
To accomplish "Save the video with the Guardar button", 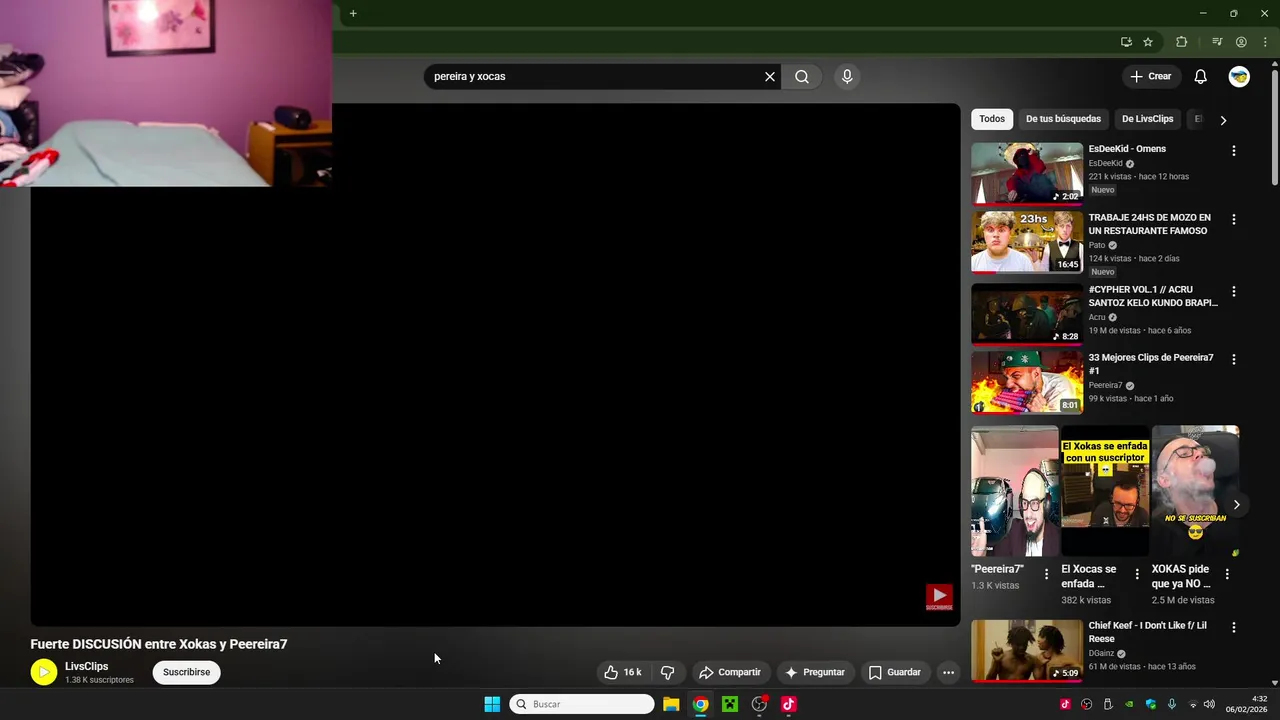I will pos(894,672).
